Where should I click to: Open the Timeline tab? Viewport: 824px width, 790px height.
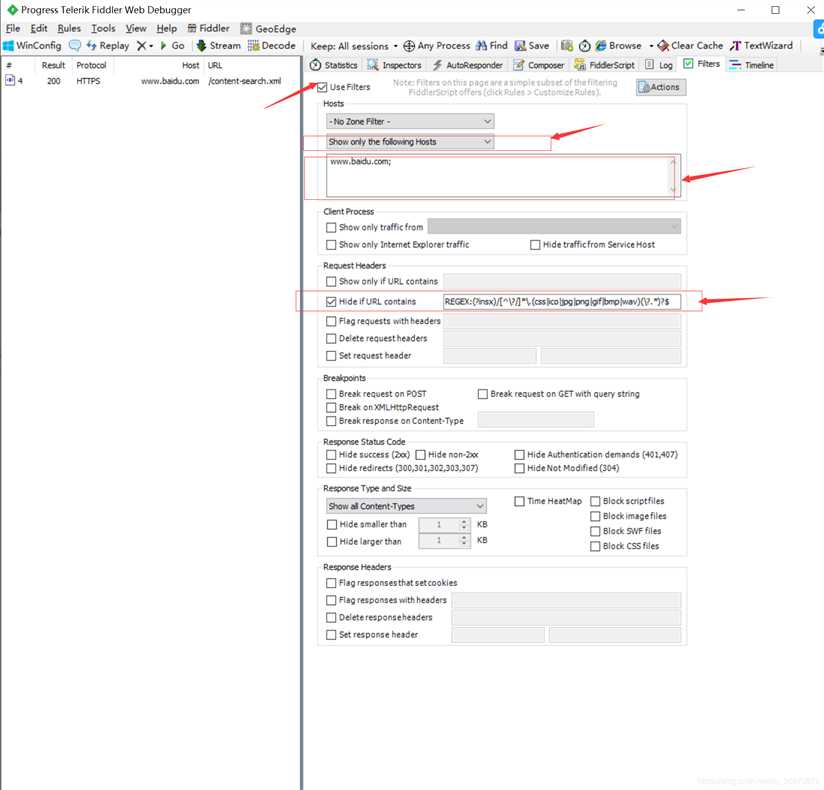click(x=751, y=65)
